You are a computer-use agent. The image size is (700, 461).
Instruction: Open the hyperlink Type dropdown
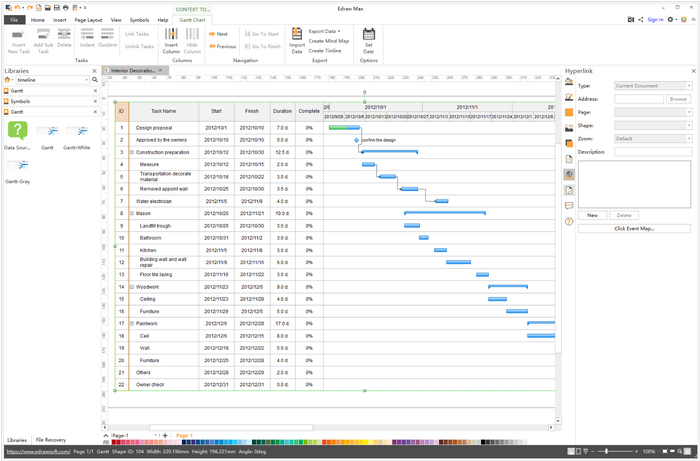point(654,86)
